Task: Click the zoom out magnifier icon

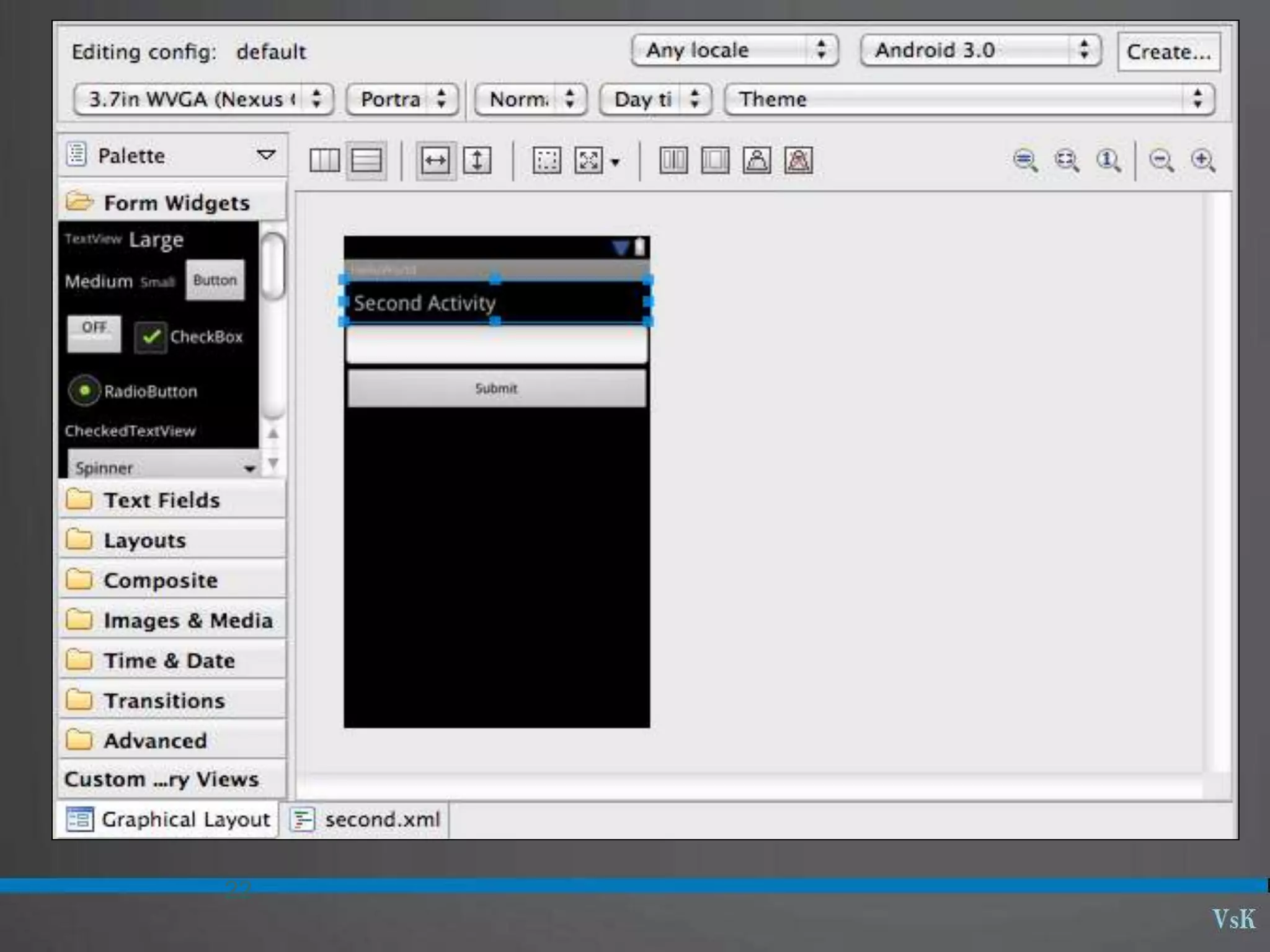Action: pos(1161,161)
